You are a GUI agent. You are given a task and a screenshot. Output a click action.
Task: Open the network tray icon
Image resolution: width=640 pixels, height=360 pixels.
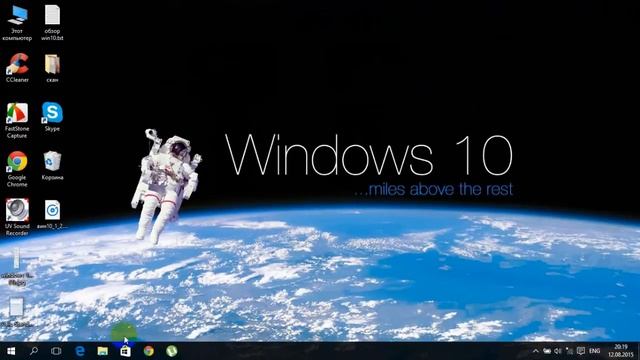(x=569, y=351)
